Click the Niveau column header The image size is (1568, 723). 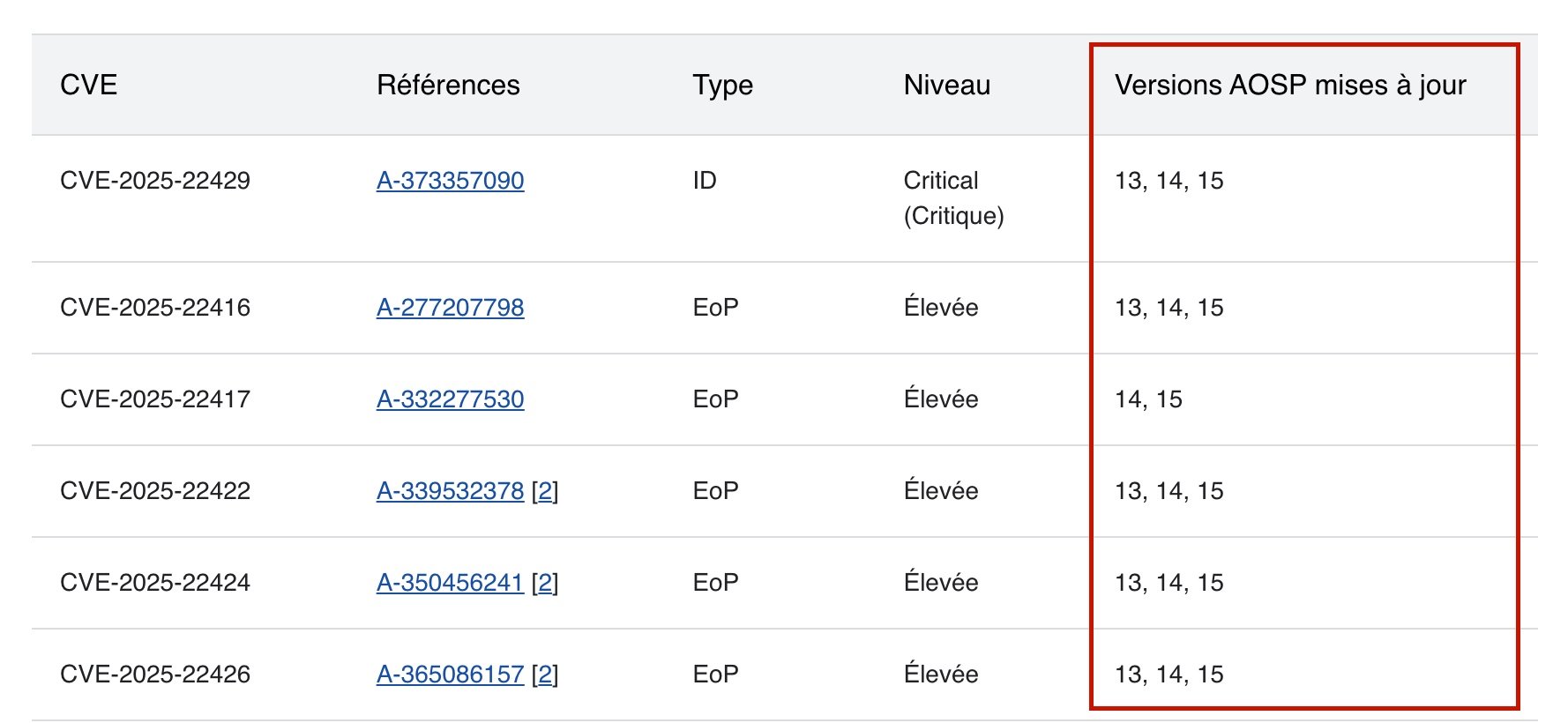click(x=946, y=86)
